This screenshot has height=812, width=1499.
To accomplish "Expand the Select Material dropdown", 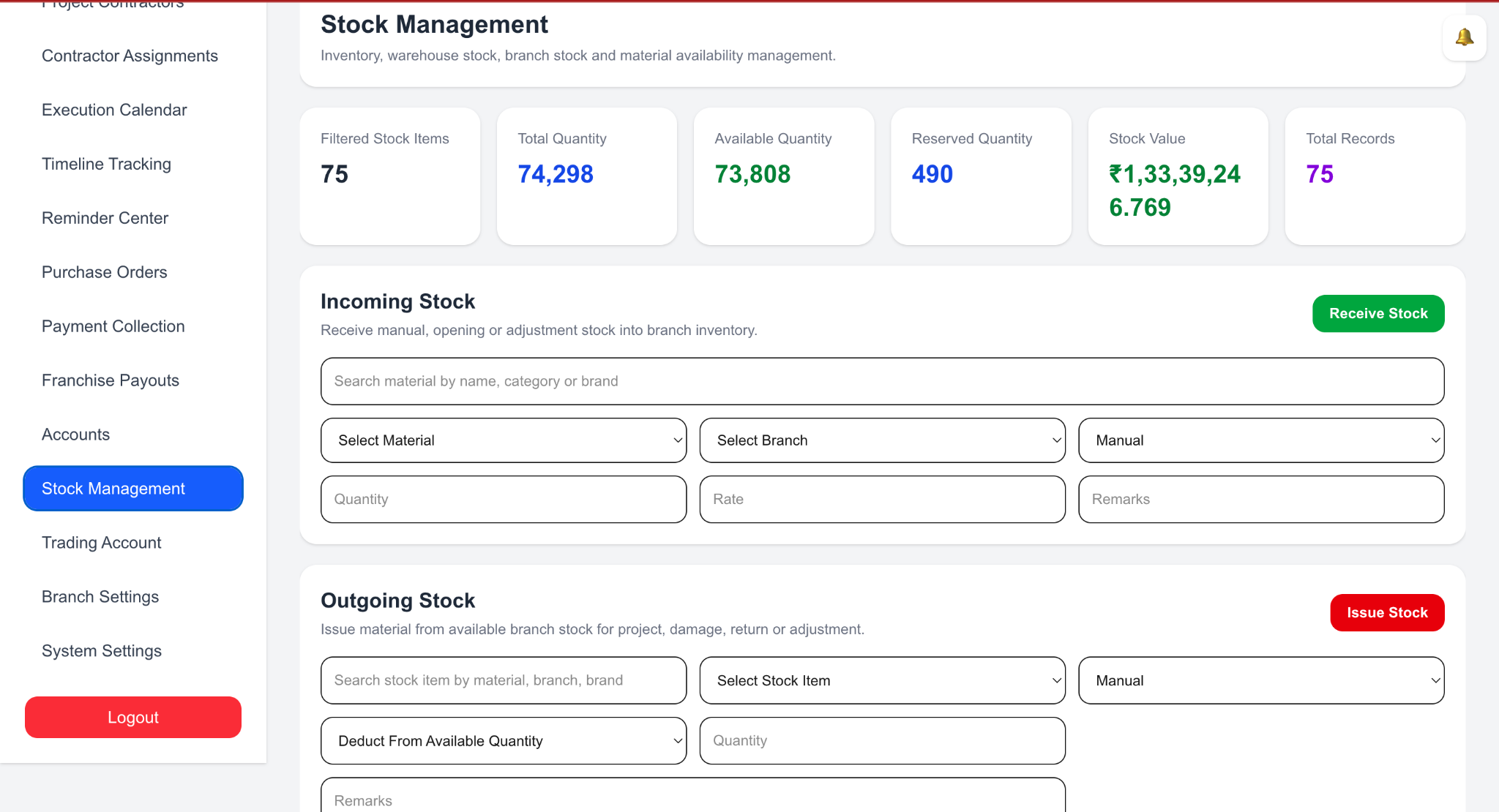I will tap(504, 440).
